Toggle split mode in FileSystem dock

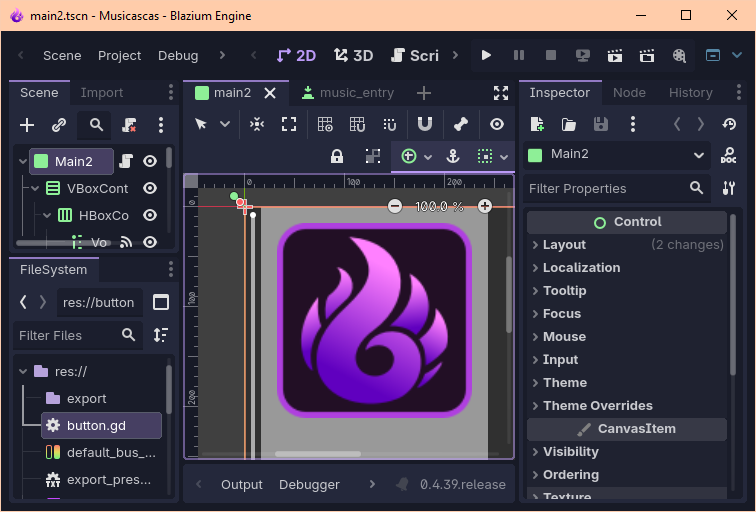(x=161, y=302)
